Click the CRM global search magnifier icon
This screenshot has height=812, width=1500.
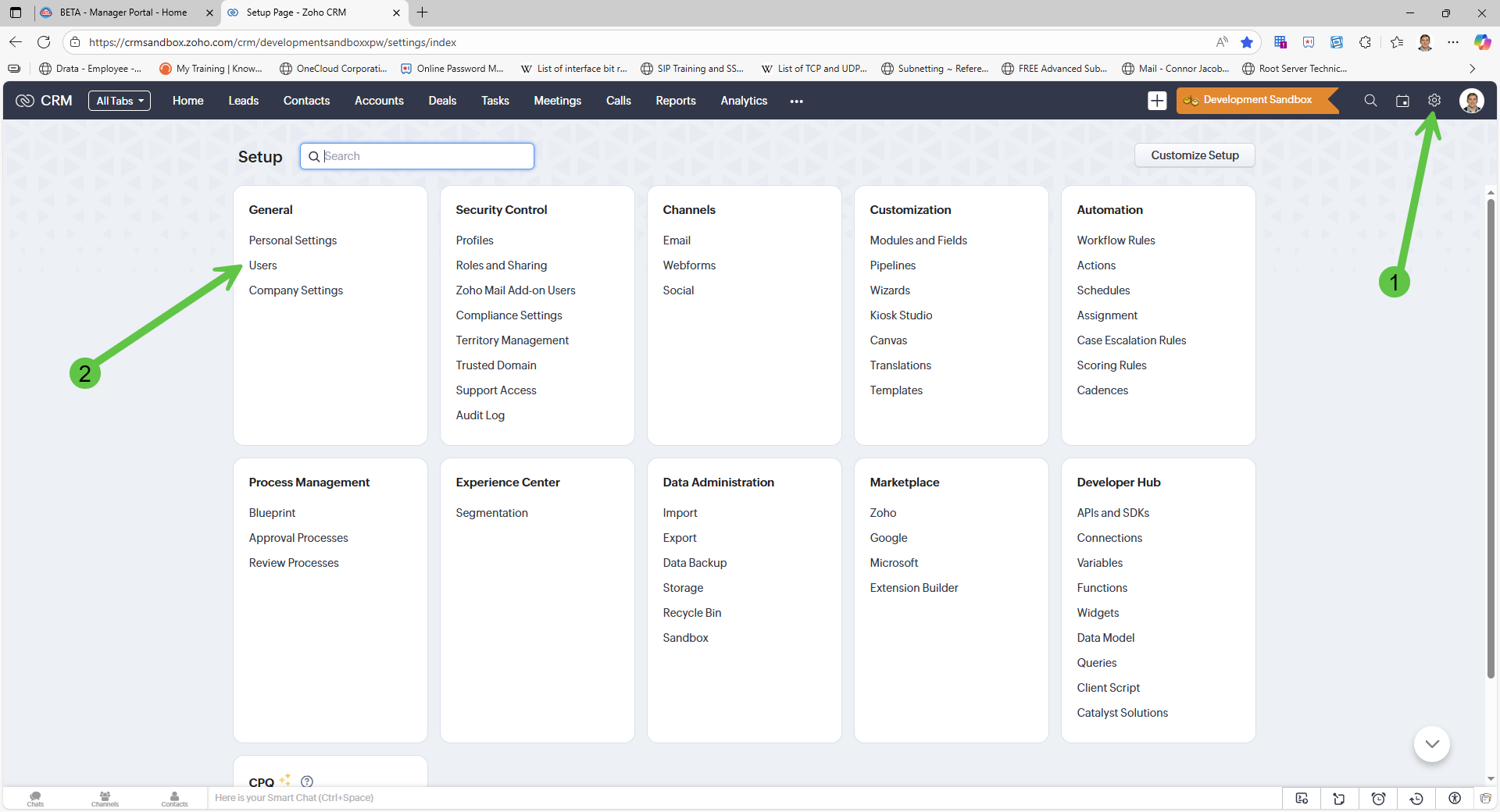click(x=1370, y=101)
